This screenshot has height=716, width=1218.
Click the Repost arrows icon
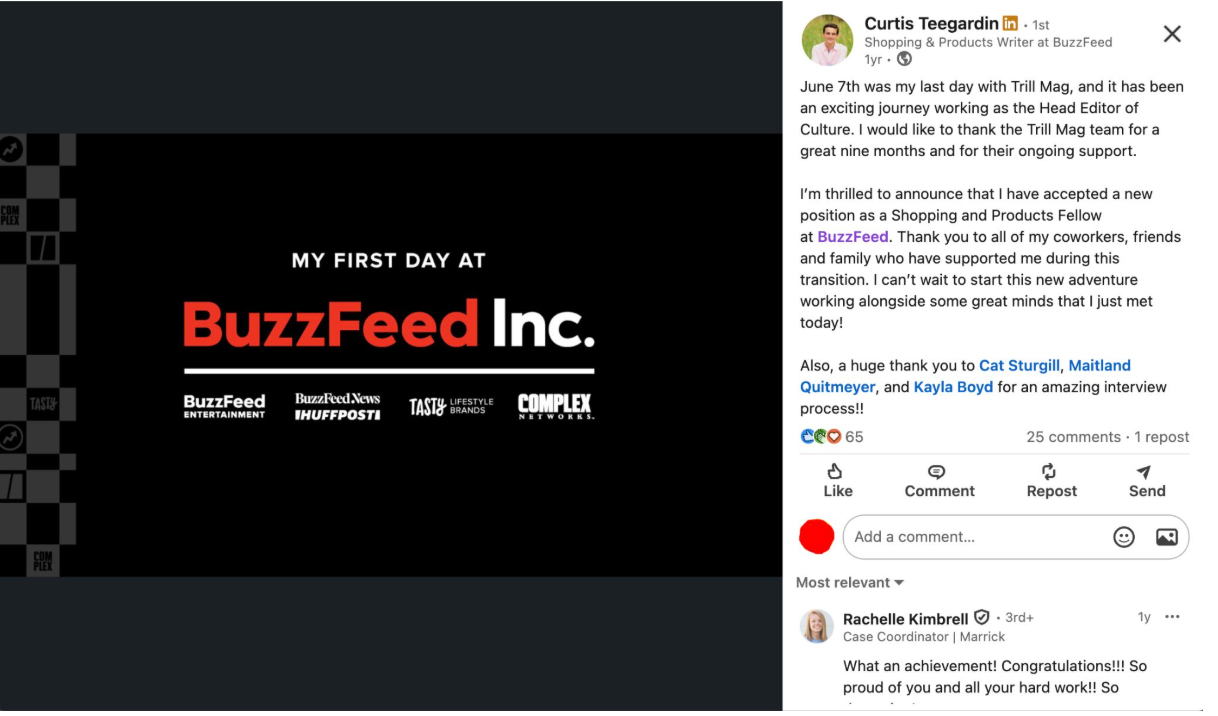1049,471
